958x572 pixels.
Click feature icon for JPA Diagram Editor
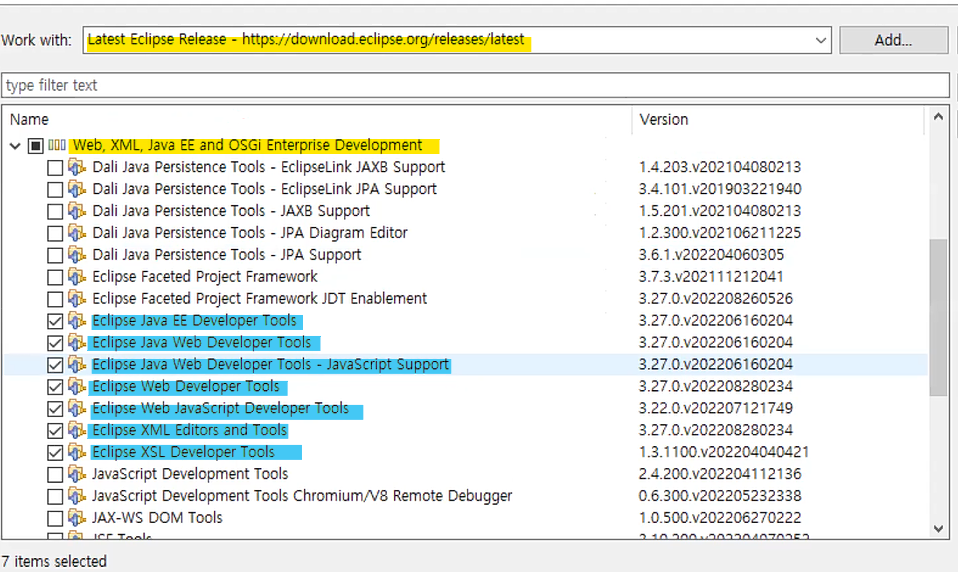click(76, 233)
